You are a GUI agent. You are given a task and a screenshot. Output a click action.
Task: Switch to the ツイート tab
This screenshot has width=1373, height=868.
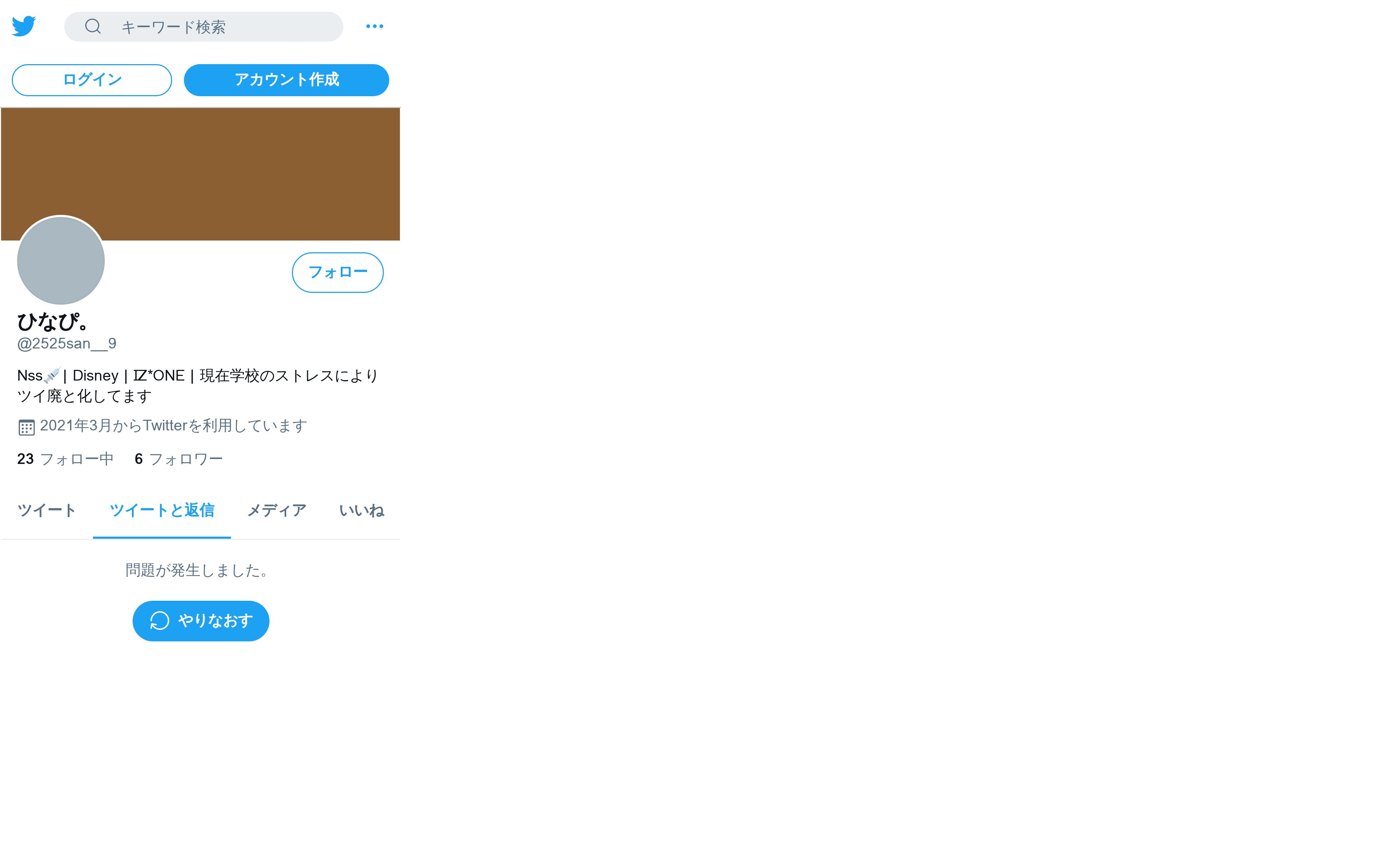pyautogui.click(x=47, y=511)
